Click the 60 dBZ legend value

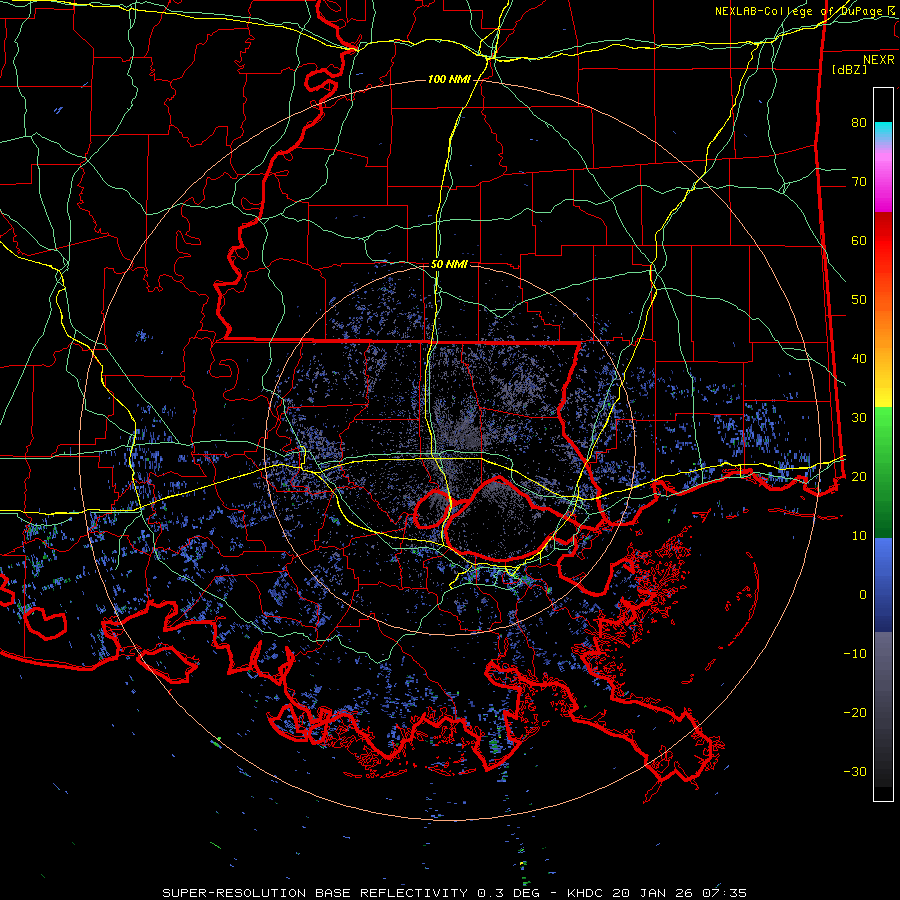click(x=859, y=240)
